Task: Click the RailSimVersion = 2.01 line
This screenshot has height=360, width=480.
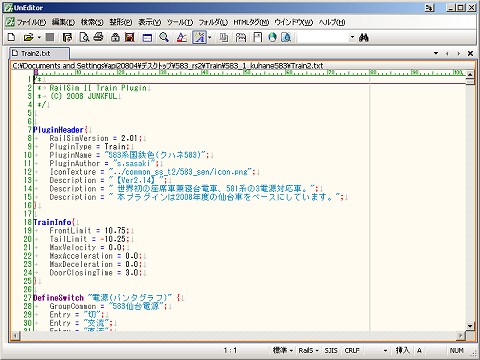Action: (x=96, y=138)
